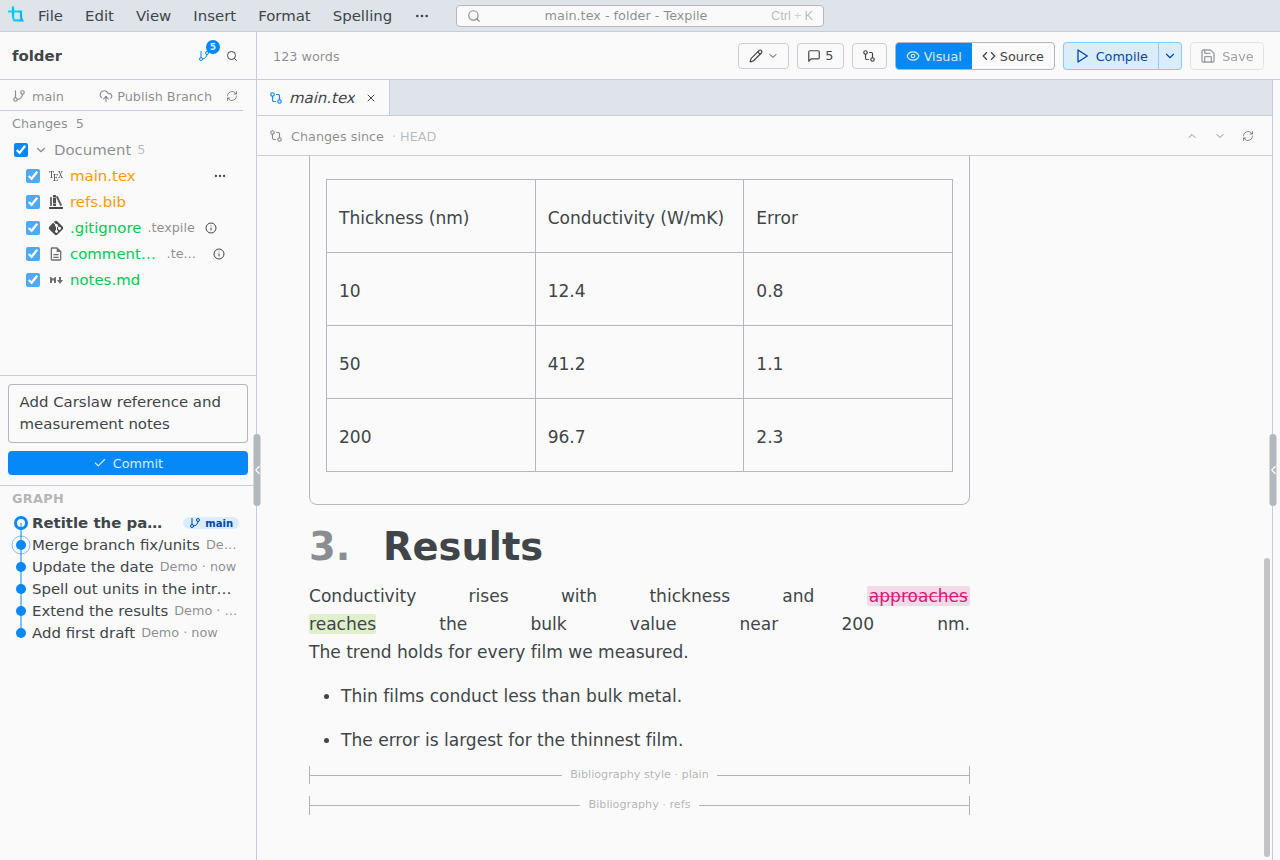Go to previous change arrow
1280x860 pixels.
coord(1192,136)
